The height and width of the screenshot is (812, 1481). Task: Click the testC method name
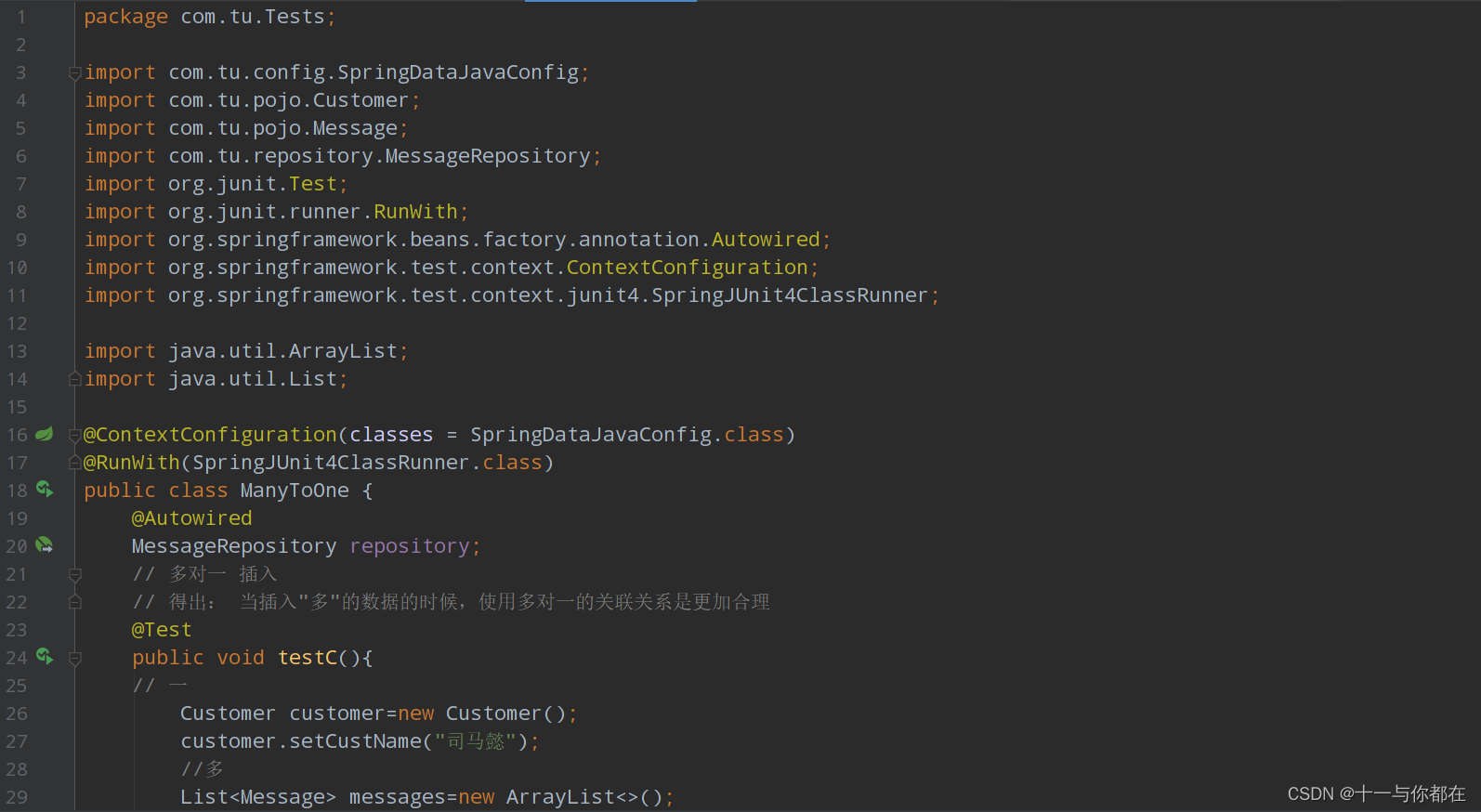click(308, 658)
